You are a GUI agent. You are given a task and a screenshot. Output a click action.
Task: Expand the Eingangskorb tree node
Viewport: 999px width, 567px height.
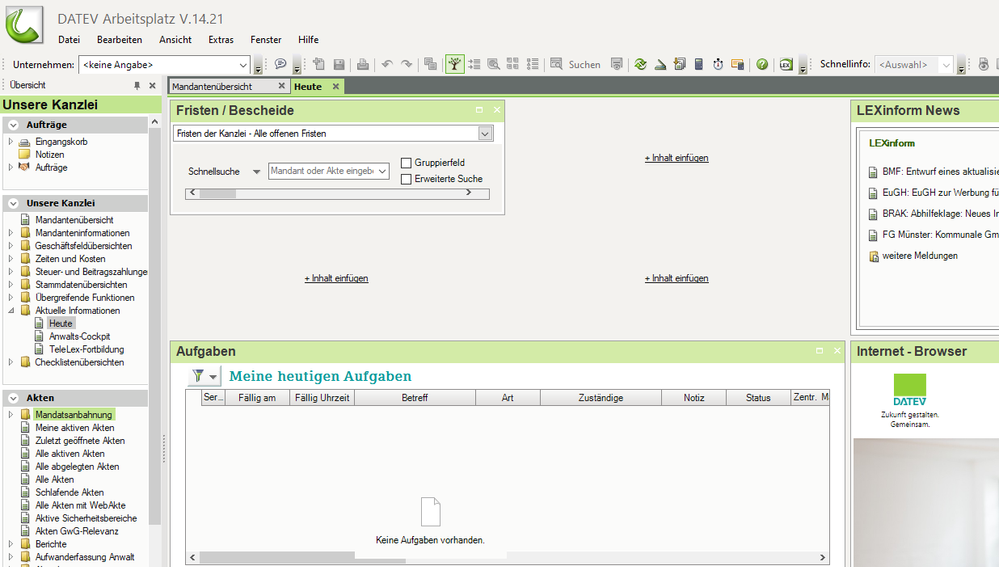[11, 141]
